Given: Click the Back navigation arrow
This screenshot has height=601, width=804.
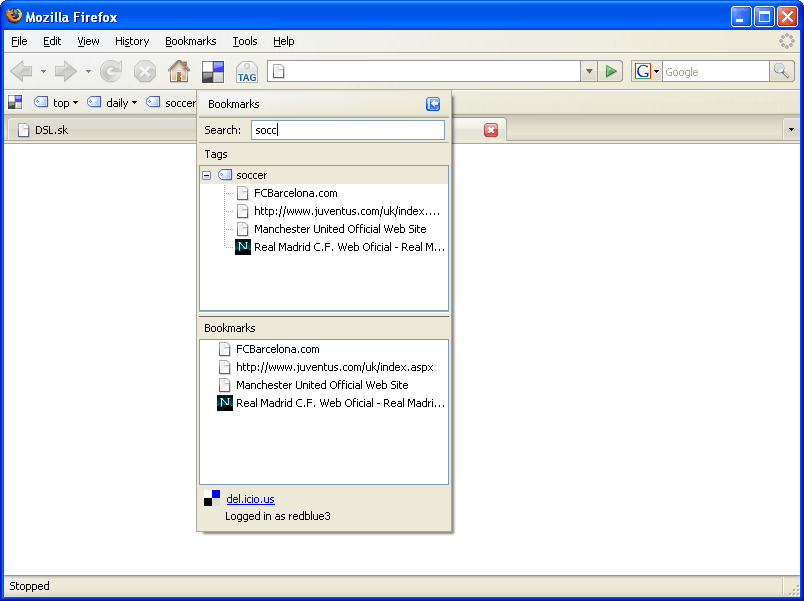Looking at the screenshot, I should [21, 72].
